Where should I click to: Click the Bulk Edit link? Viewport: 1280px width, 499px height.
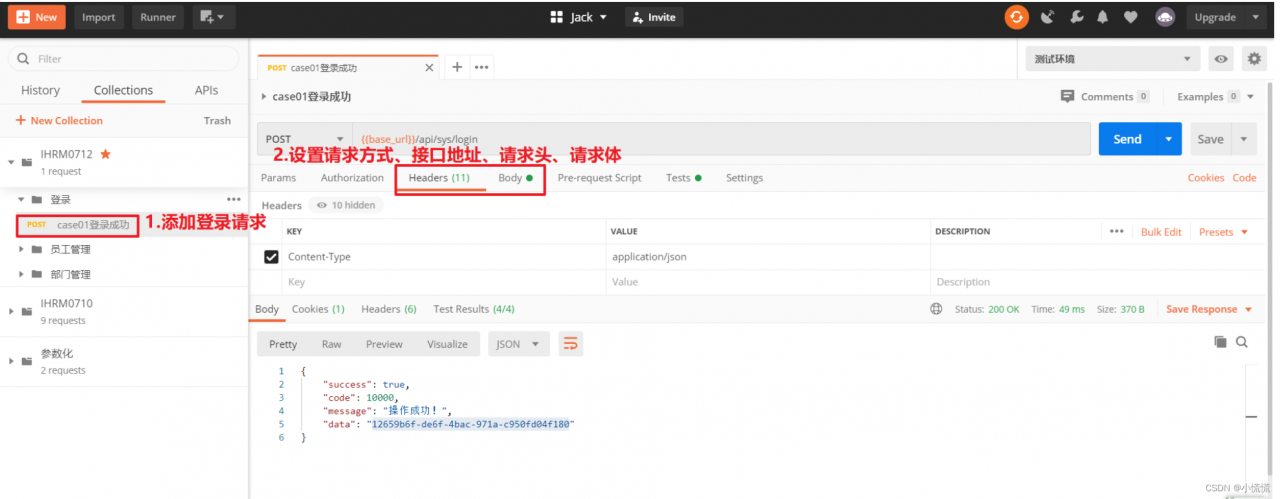[1161, 231]
